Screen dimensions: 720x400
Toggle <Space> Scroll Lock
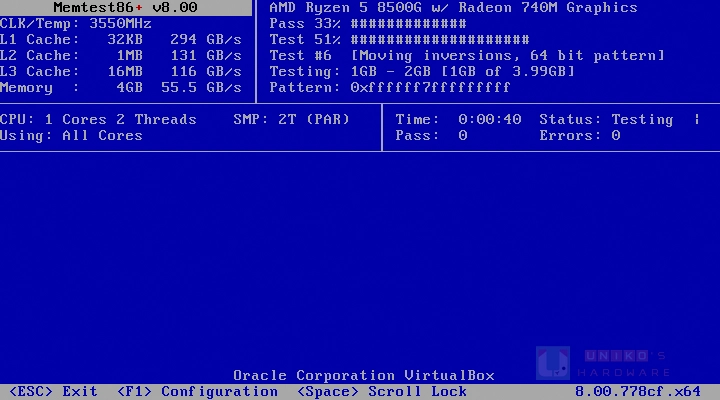tap(382, 392)
